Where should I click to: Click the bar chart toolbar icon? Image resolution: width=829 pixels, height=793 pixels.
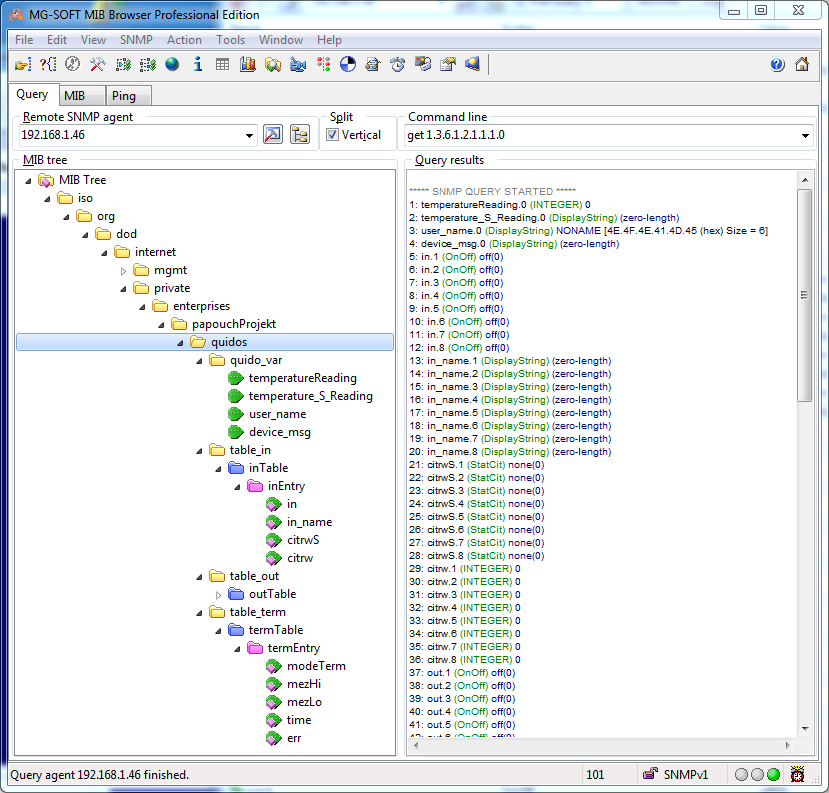[247, 64]
